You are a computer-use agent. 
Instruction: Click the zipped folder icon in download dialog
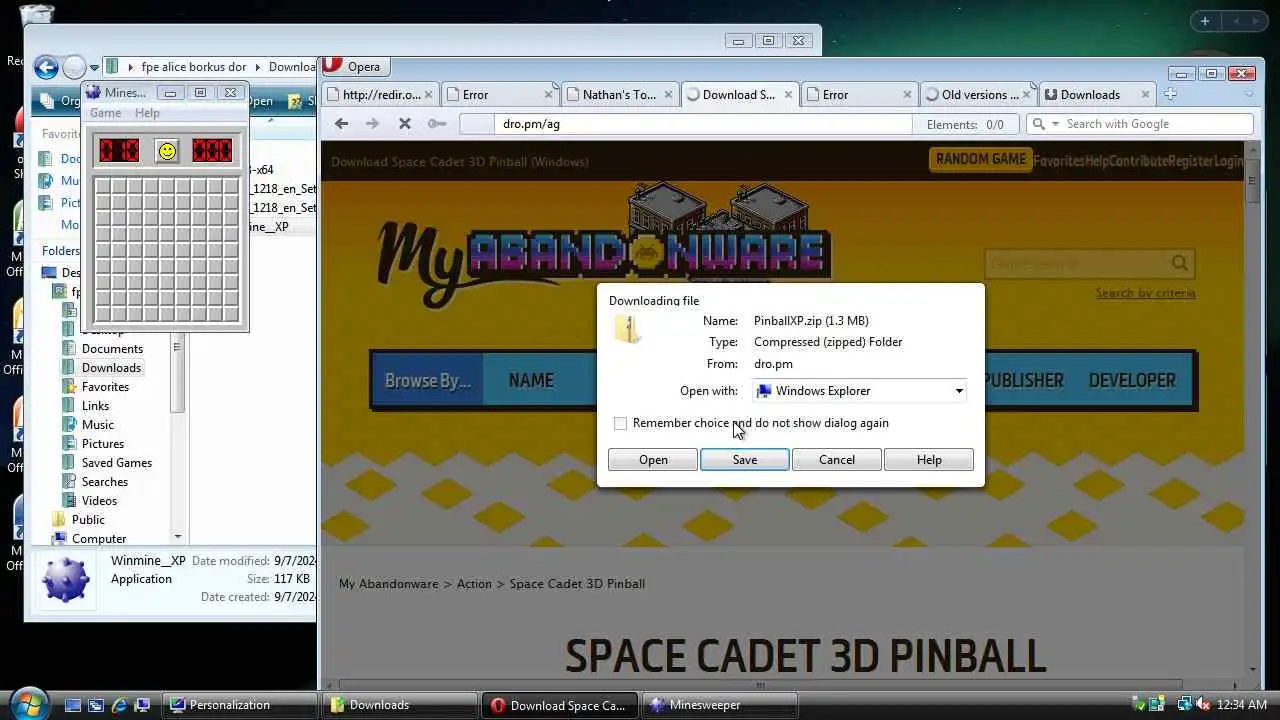628,328
